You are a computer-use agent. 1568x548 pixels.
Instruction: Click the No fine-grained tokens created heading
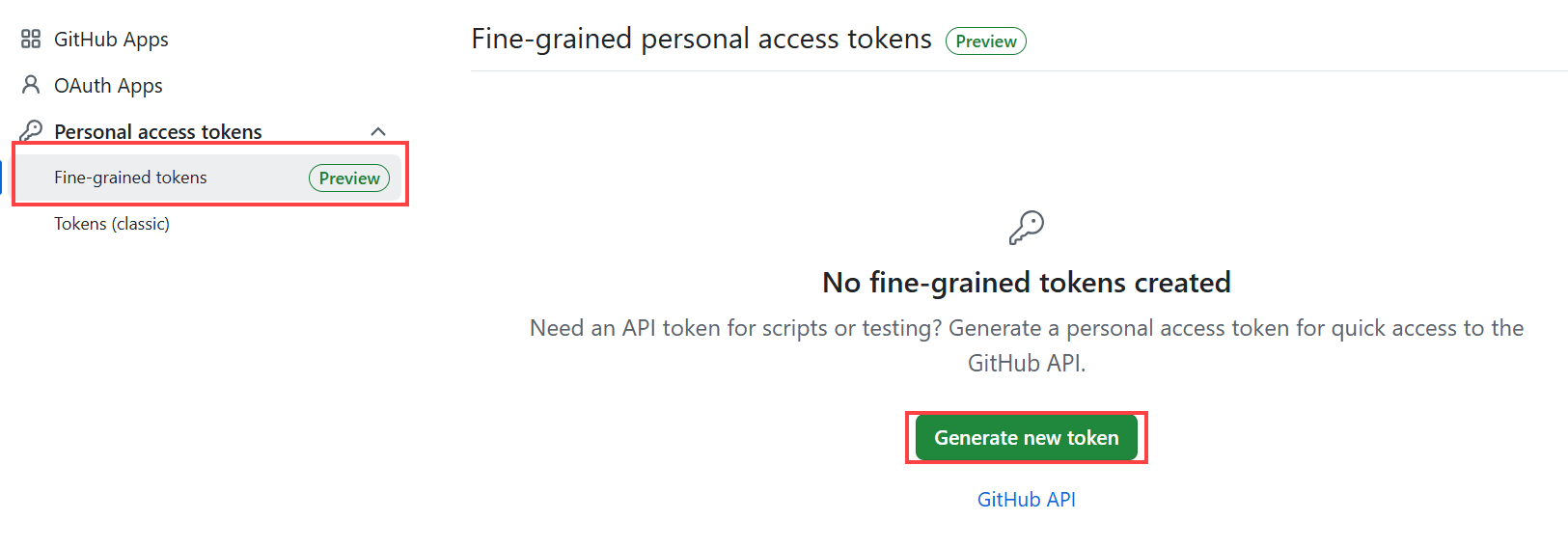click(x=1026, y=283)
